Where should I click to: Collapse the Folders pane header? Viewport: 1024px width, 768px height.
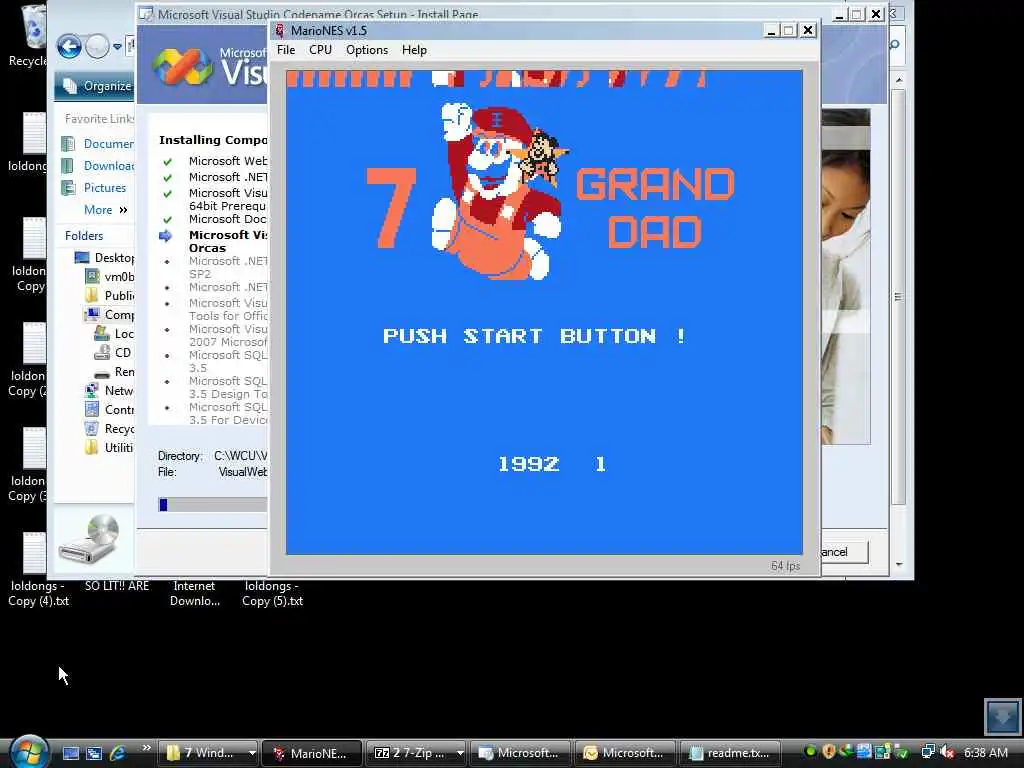point(84,236)
